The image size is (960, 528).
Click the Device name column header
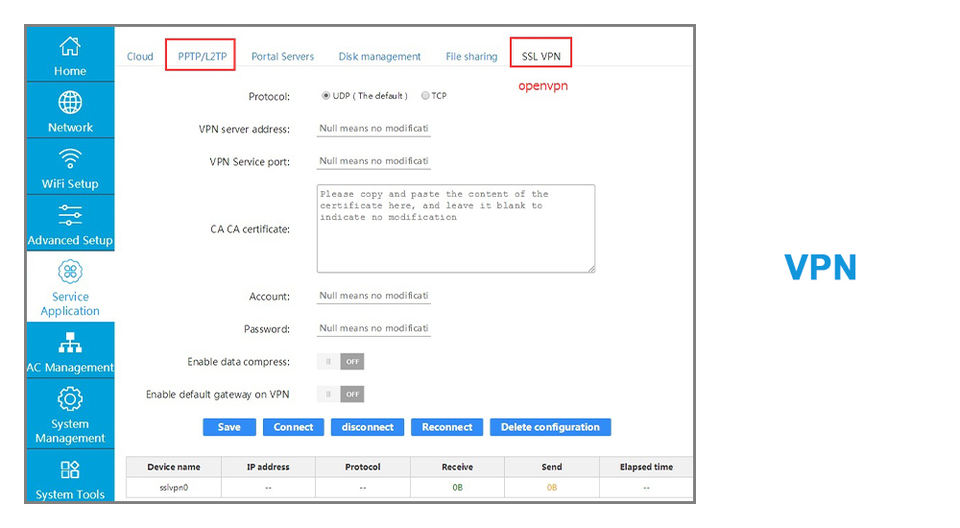click(x=174, y=467)
